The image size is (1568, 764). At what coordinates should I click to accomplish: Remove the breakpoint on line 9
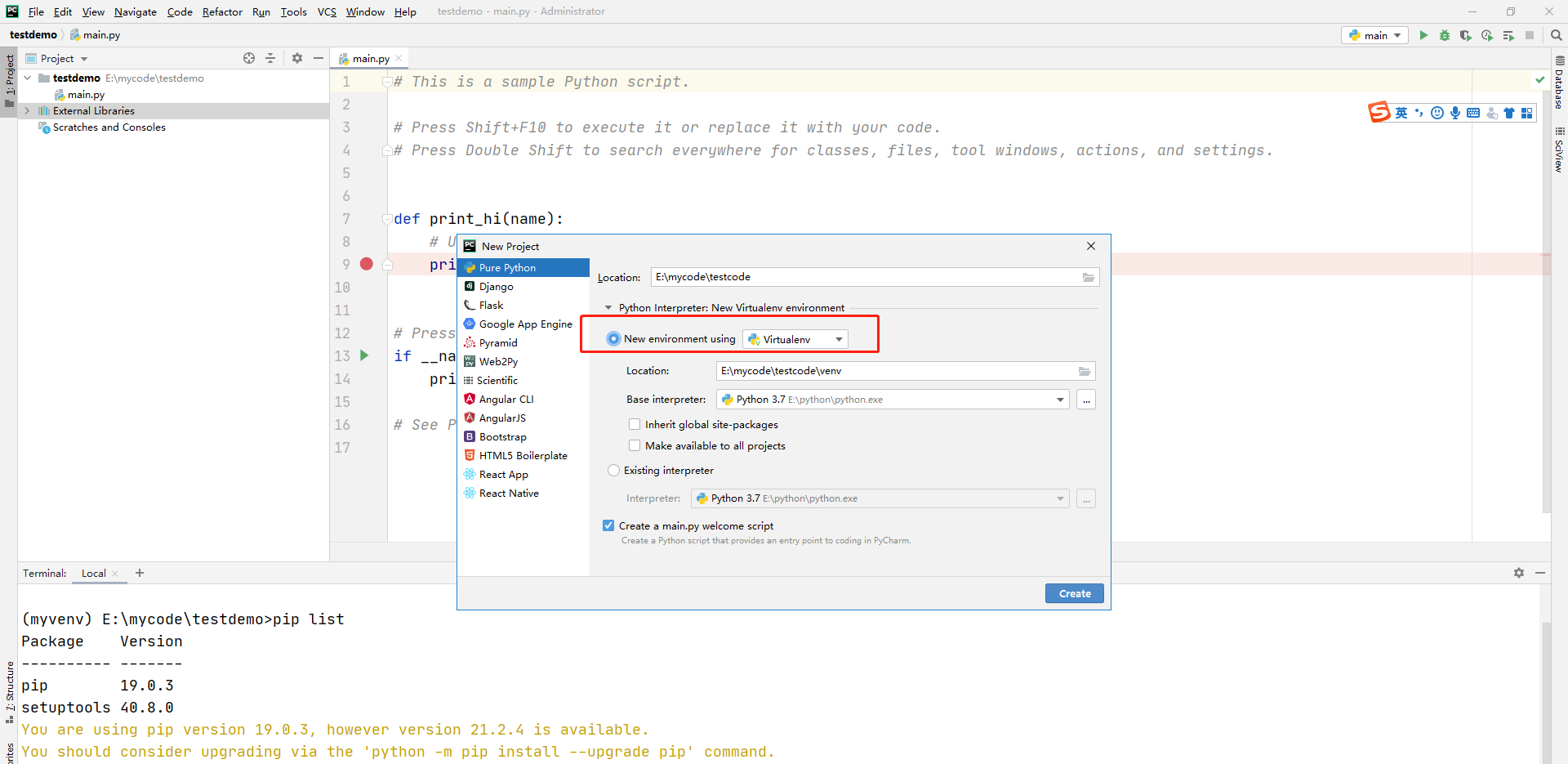tap(367, 264)
